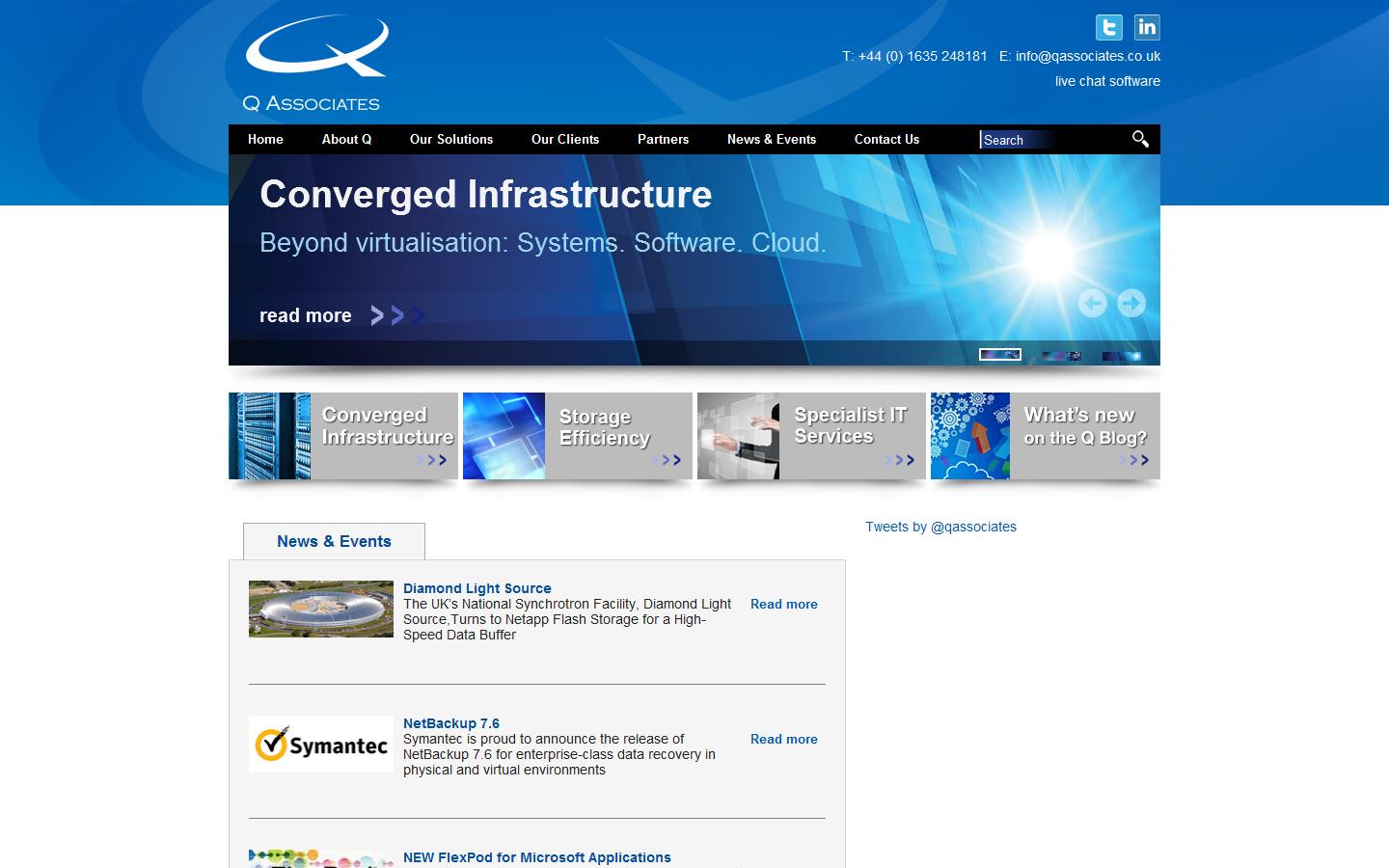Select the first carousel slide indicator thumbnail
Screen dimensions: 1389x868
pyautogui.click(x=1000, y=354)
